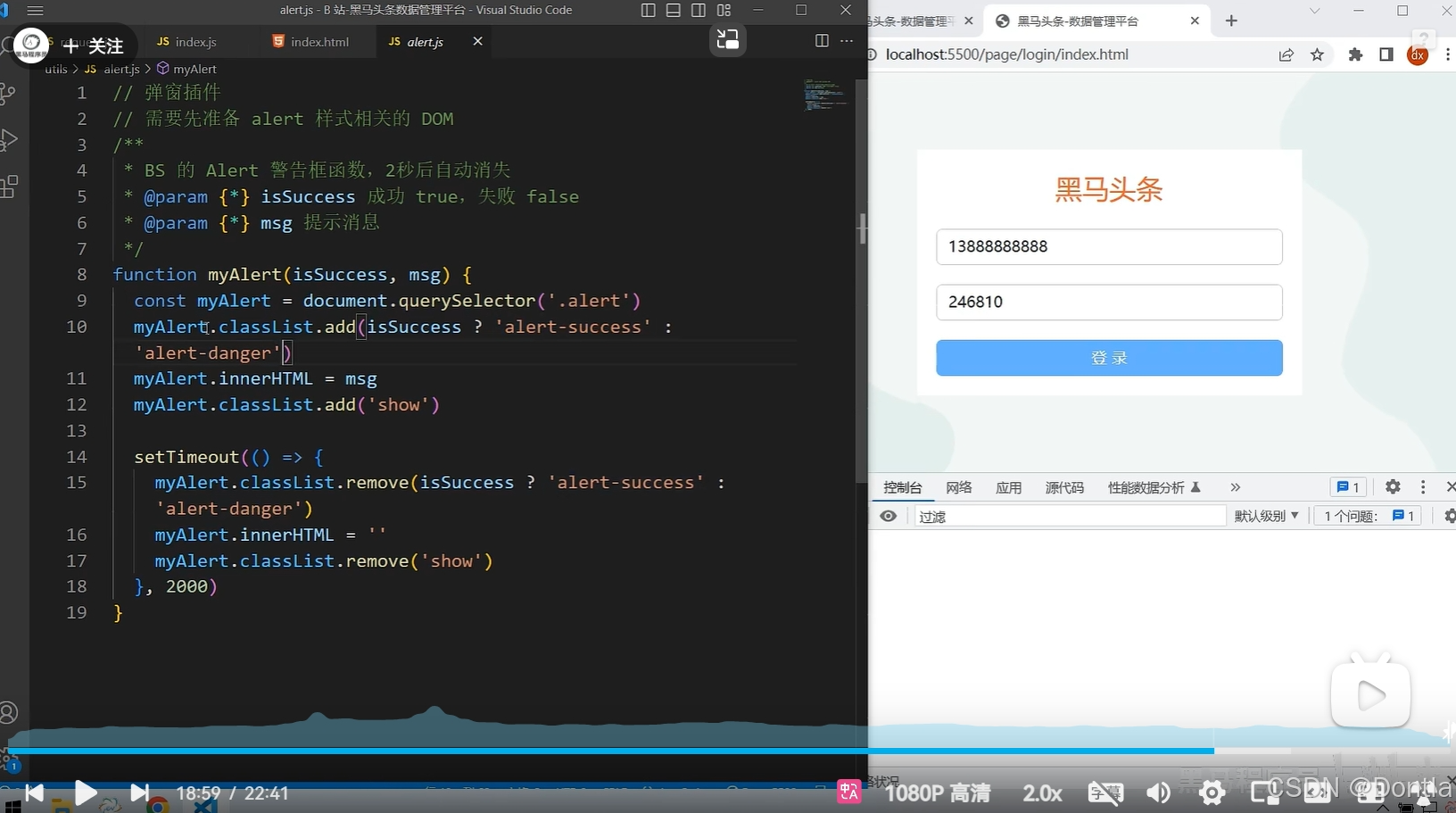The width and height of the screenshot is (1456, 813).
Task: Open Accounts icon in activity bar
Action: click(9, 712)
